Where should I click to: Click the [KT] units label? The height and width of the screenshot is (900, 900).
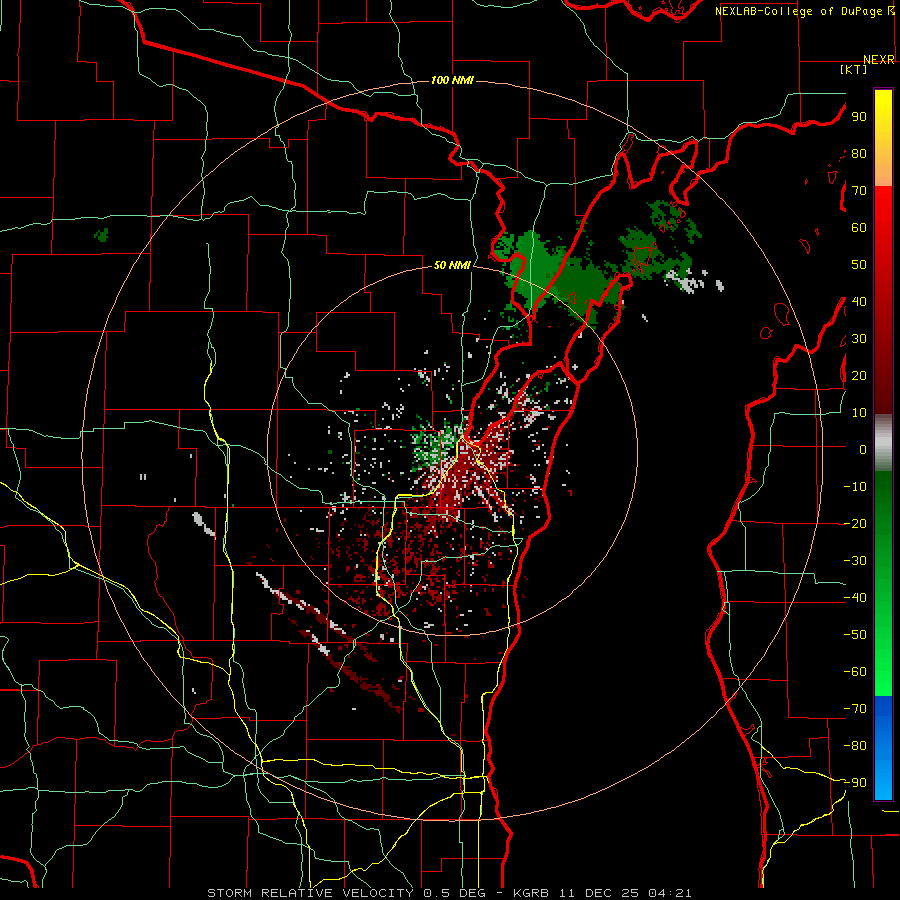(853, 69)
